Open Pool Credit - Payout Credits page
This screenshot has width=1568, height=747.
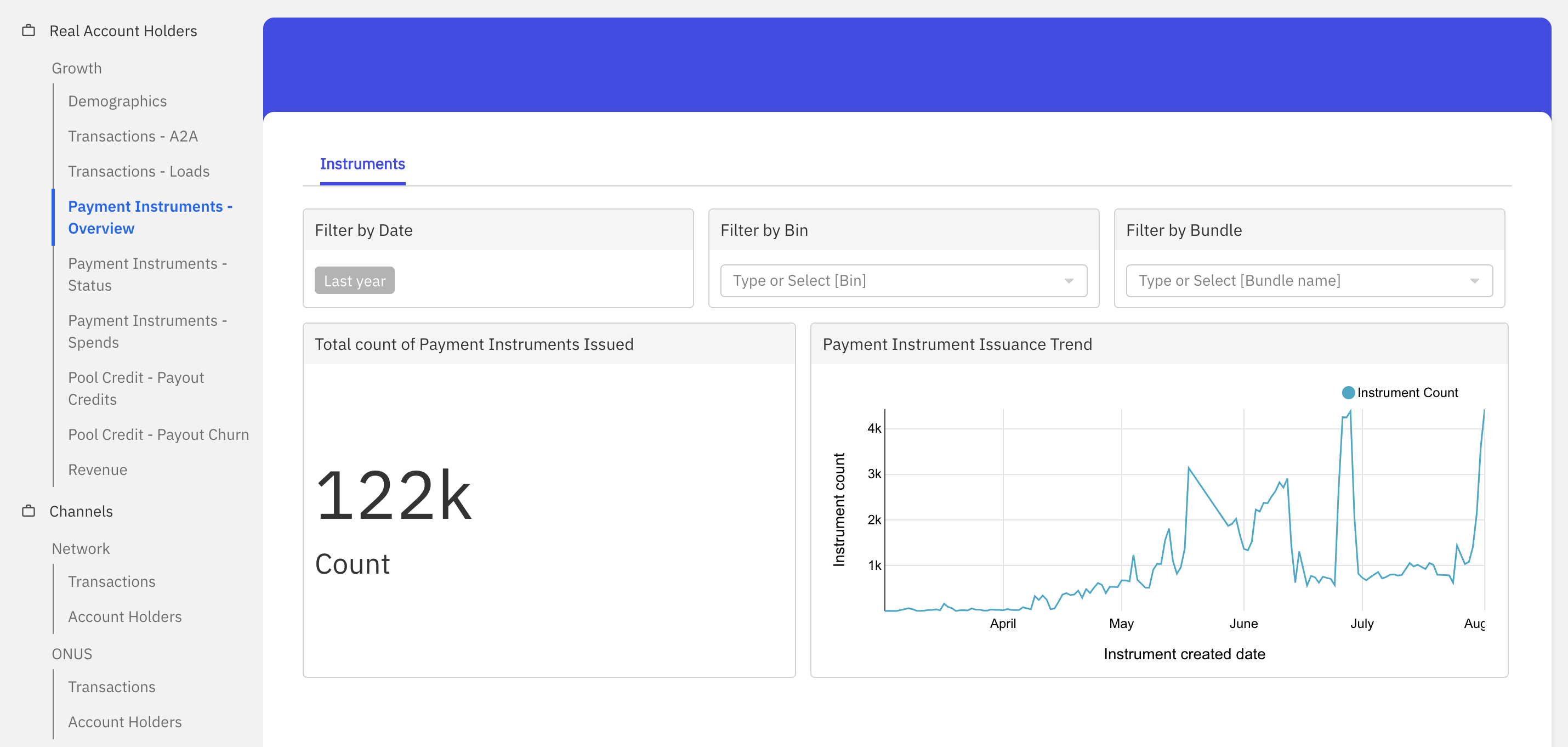coord(137,388)
